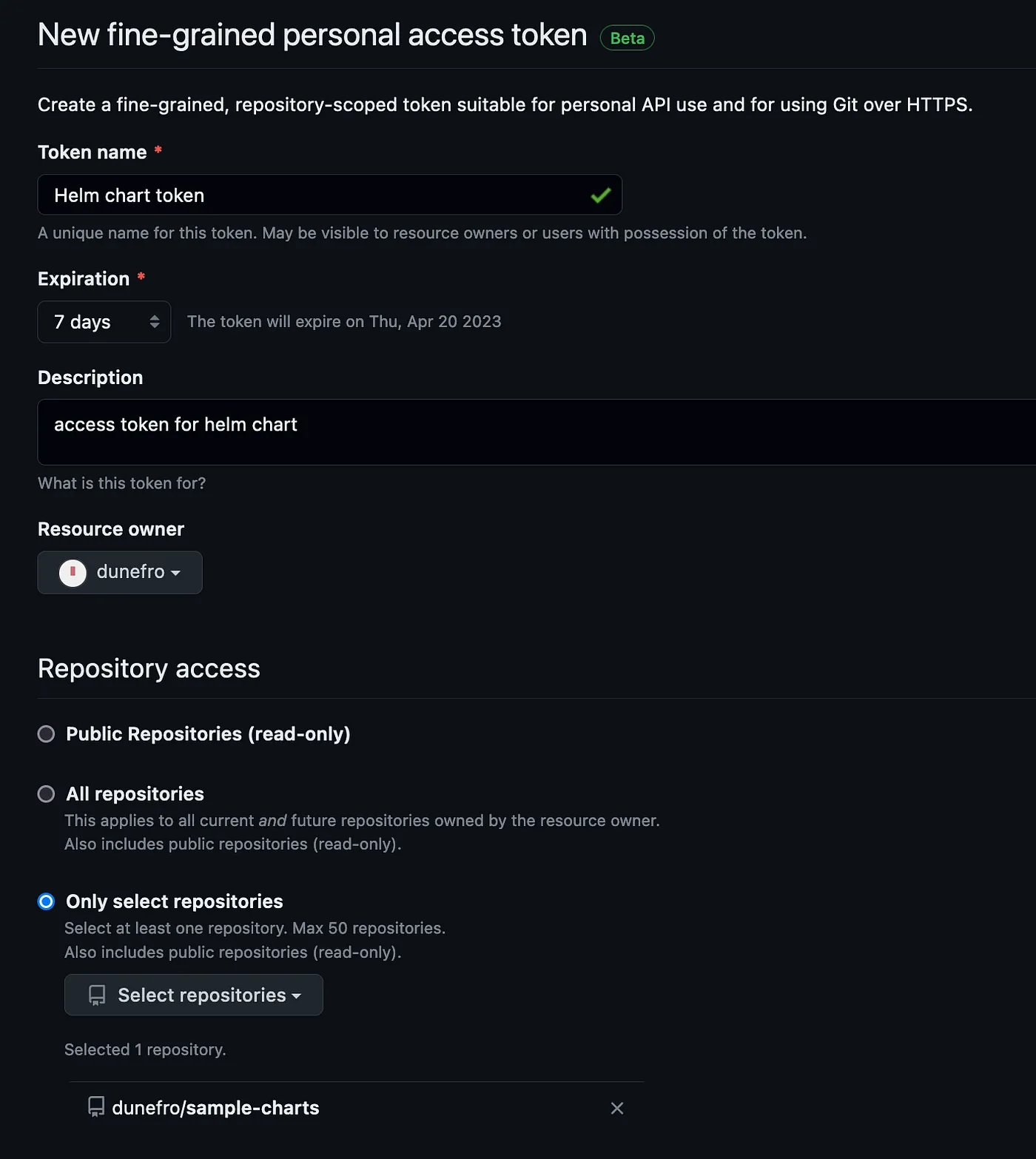Viewport: 1036px width, 1159px height.
Task: Click the repo icon beside dunefro/sample-charts
Action: [x=96, y=1107]
